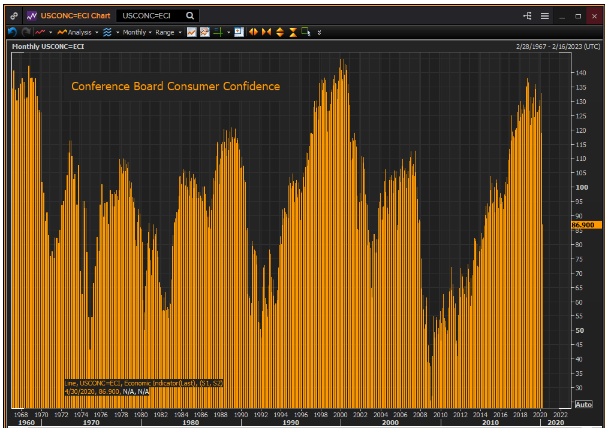Image resolution: width=611 pixels, height=434 pixels.
Task: Click the gray redo arrow
Action: pyautogui.click(x=26, y=32)
